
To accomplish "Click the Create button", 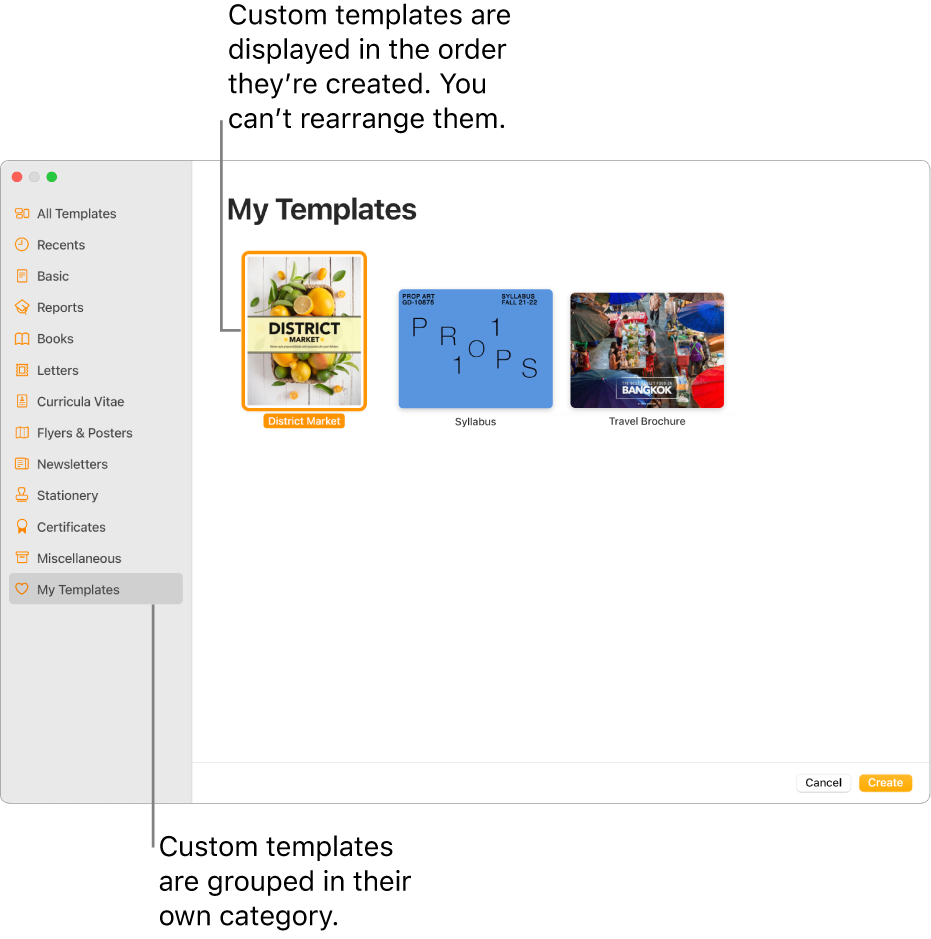I will point(885,783).
